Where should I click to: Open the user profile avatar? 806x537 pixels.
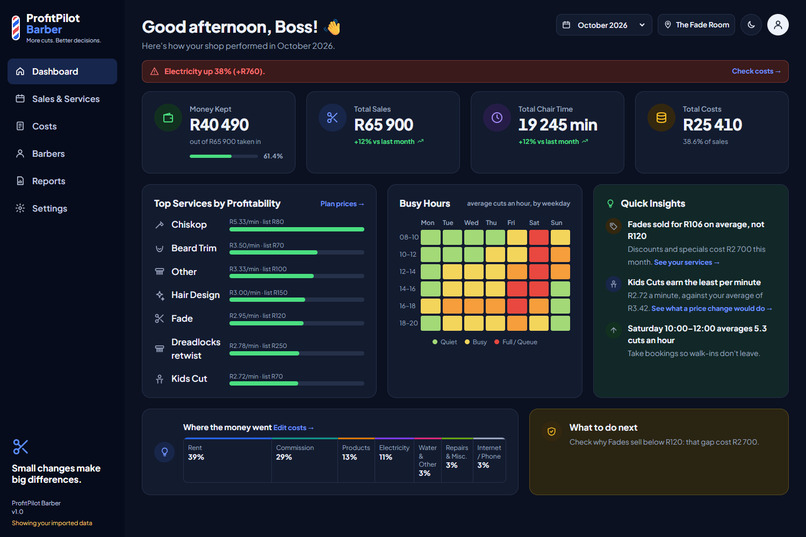tap(778, 25)
